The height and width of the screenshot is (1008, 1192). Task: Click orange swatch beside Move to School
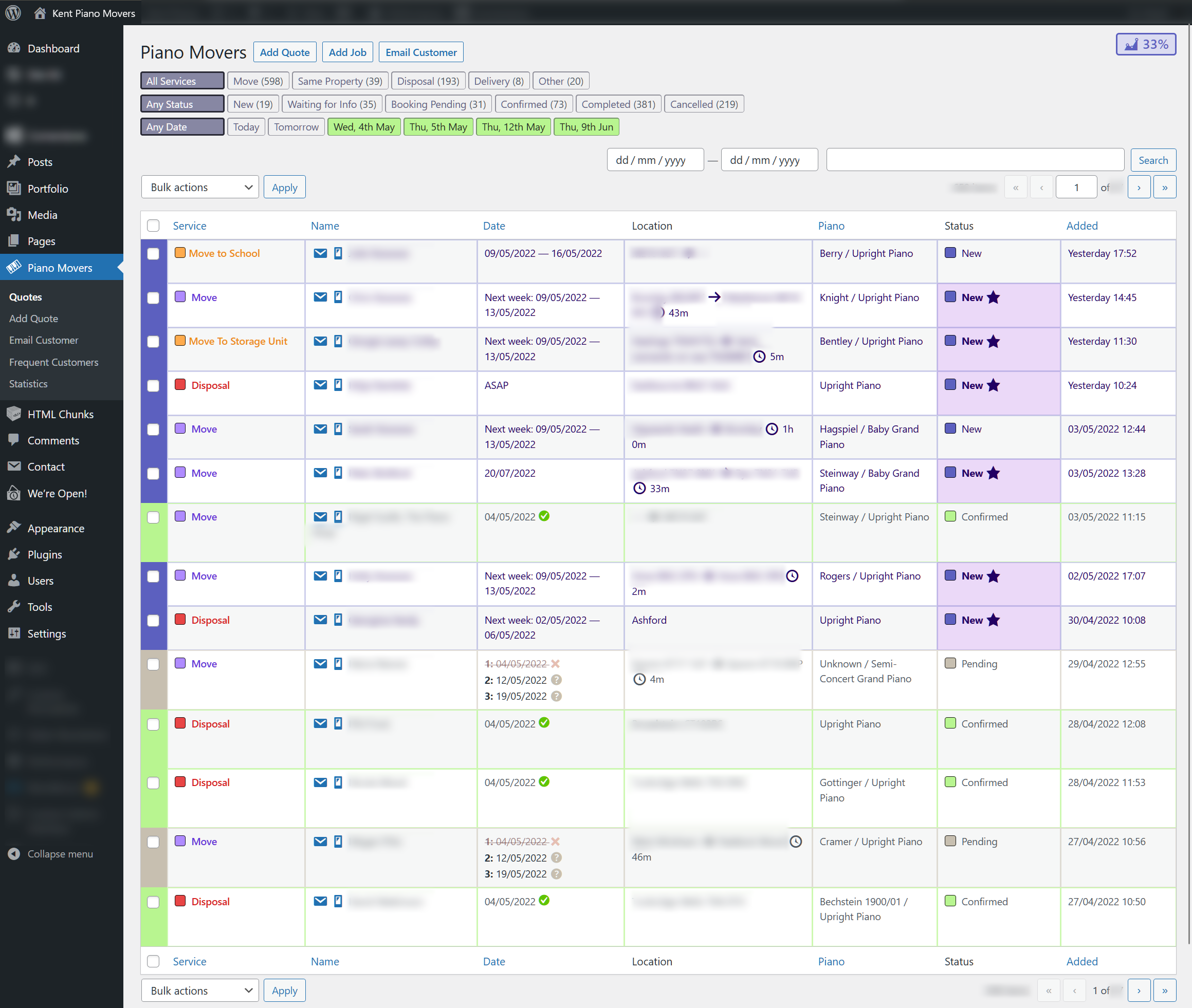tap(179, 253)
